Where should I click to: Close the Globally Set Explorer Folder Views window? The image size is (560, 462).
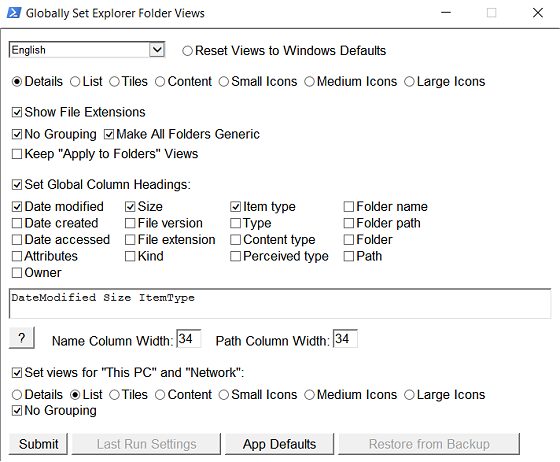[538, 13]
